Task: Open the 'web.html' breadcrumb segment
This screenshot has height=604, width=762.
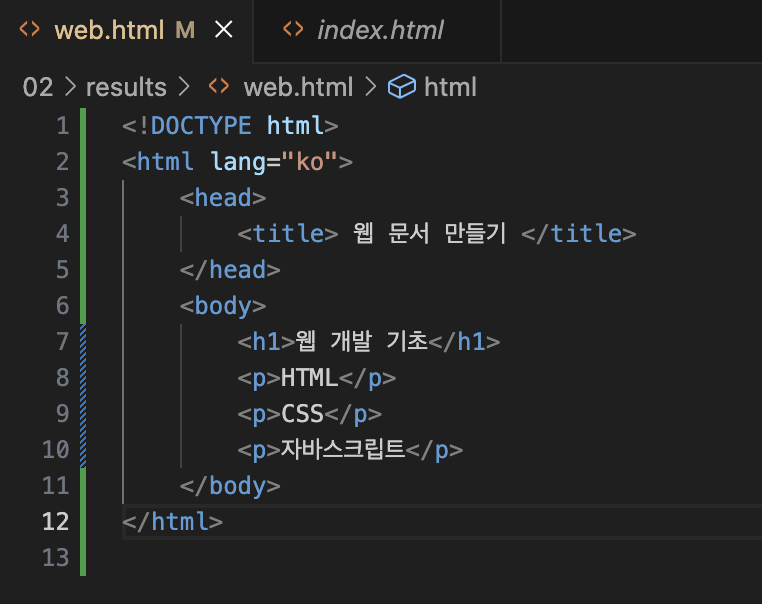Action: pos(298,87)
